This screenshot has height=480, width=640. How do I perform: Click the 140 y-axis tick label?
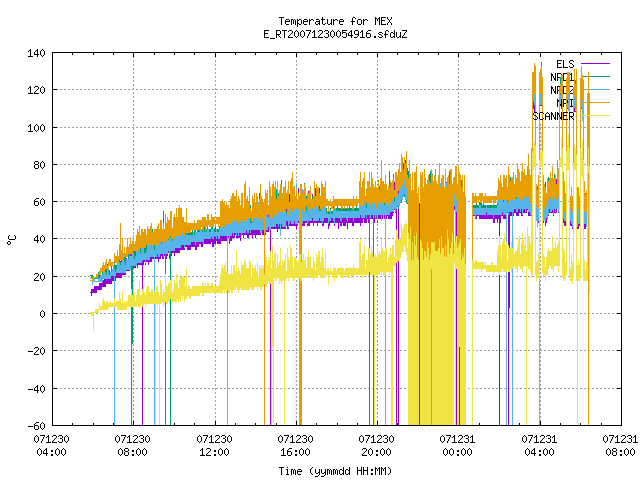(36, 53)
